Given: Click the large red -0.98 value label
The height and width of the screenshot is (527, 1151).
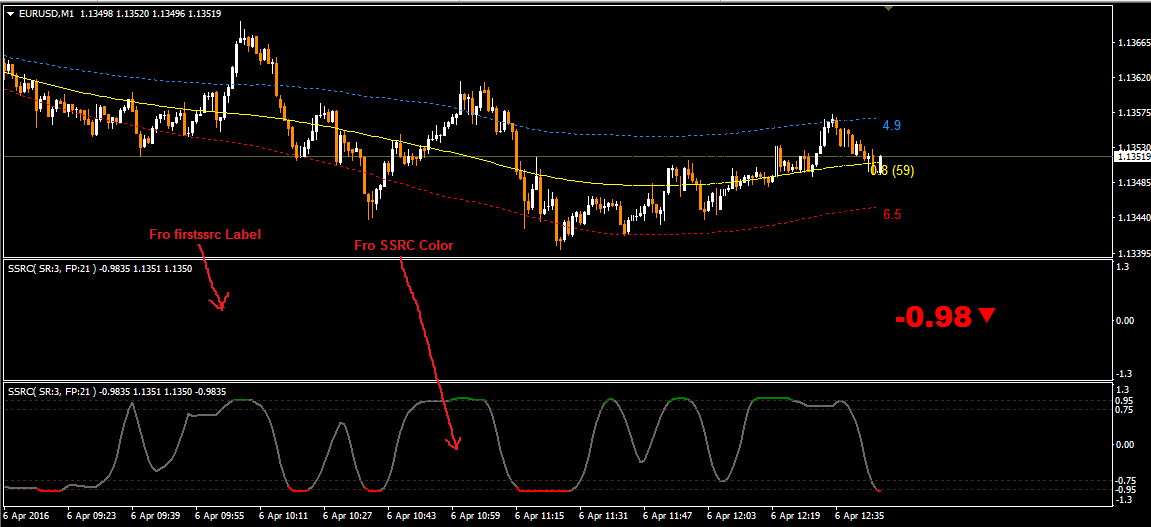Looking at the screenshot, I should (934, 317).
